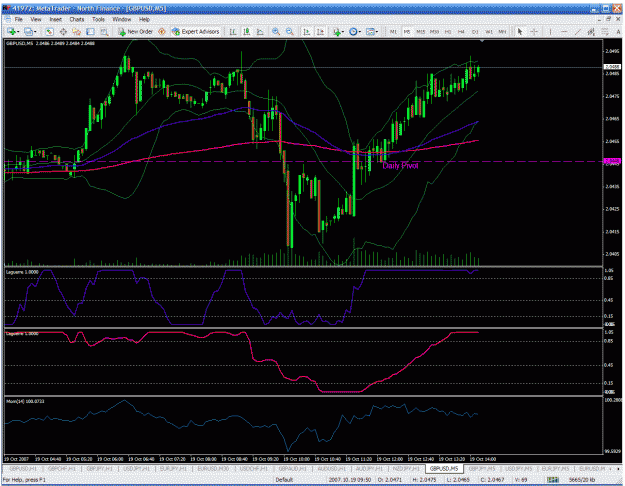The width and height of the screenshot is (625, 486).
Task: Click the New Order button
Action: [136, 31]
